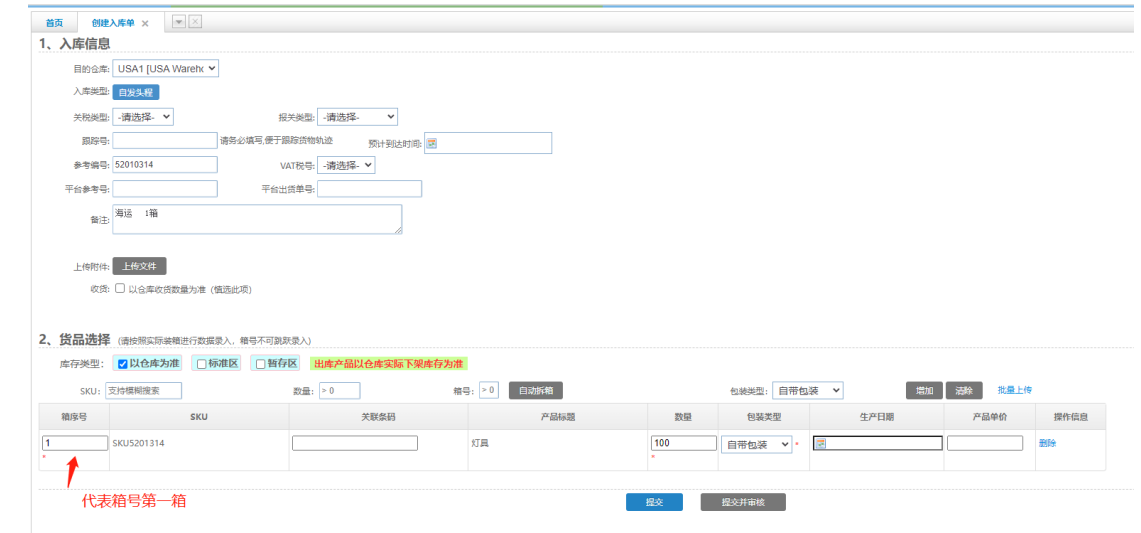Image resolution: width=1141 pixels, height=533 pixels.
Task: Switch to the 首页 tab
Action: (54, 23)
